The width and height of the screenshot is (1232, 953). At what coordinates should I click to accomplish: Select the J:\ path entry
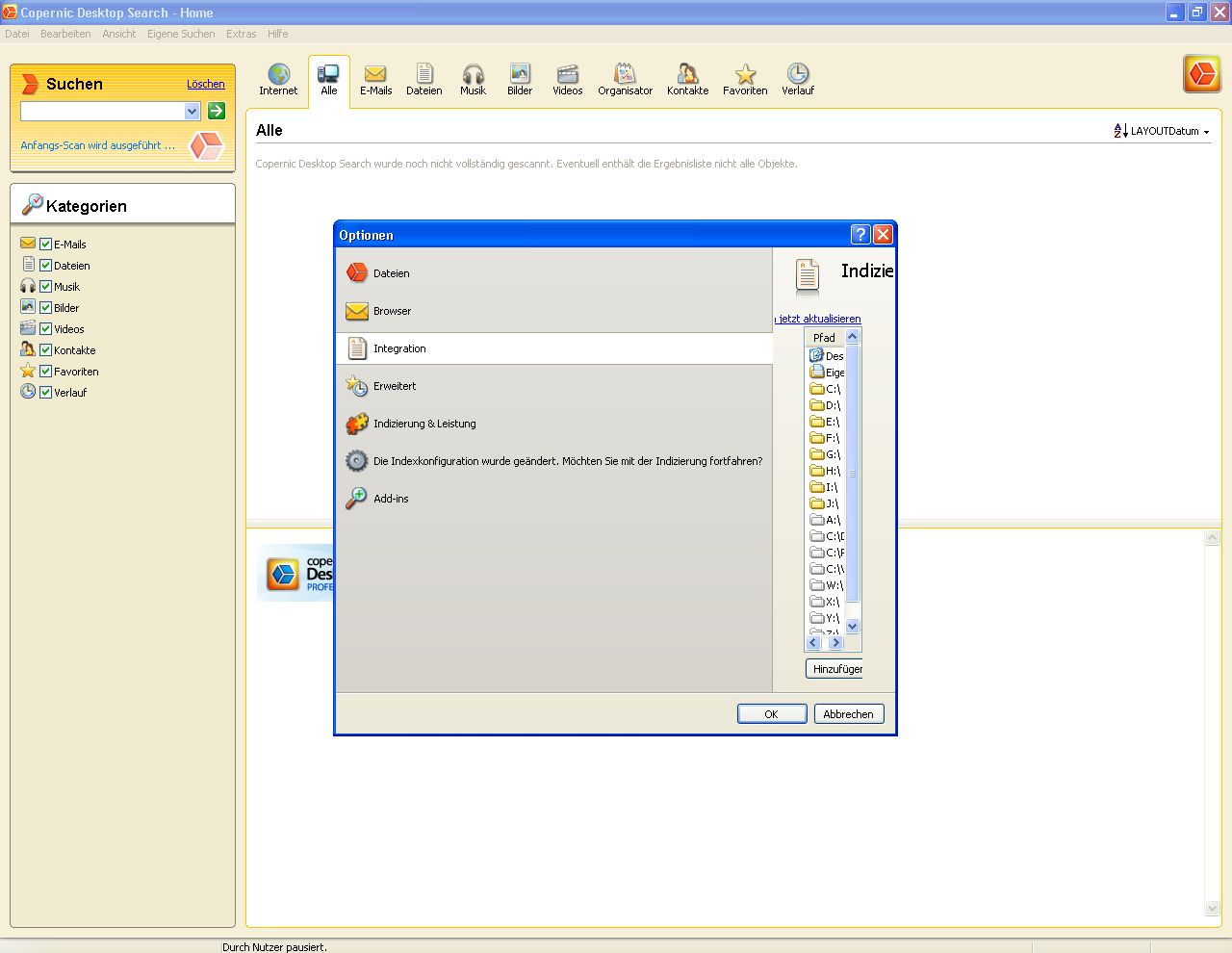click(825, 503)
